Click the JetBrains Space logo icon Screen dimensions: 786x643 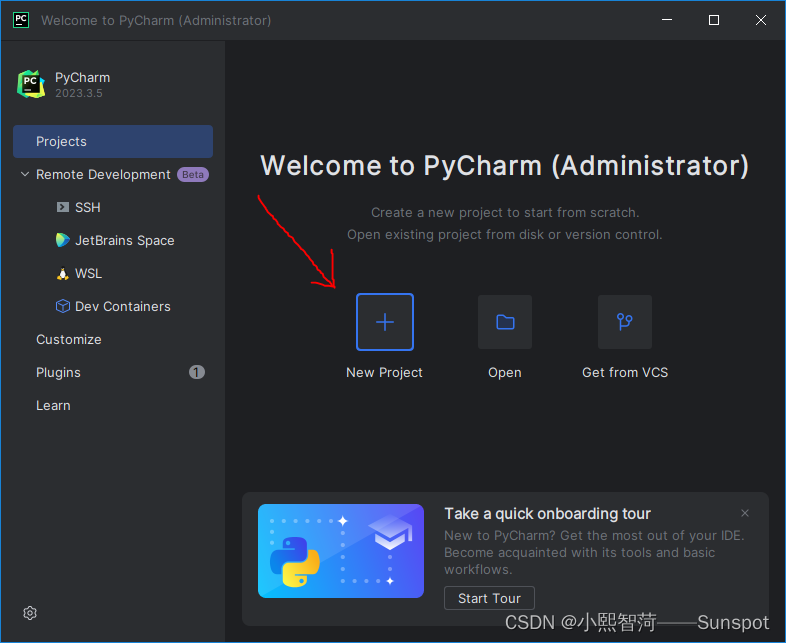pos(63,240)
